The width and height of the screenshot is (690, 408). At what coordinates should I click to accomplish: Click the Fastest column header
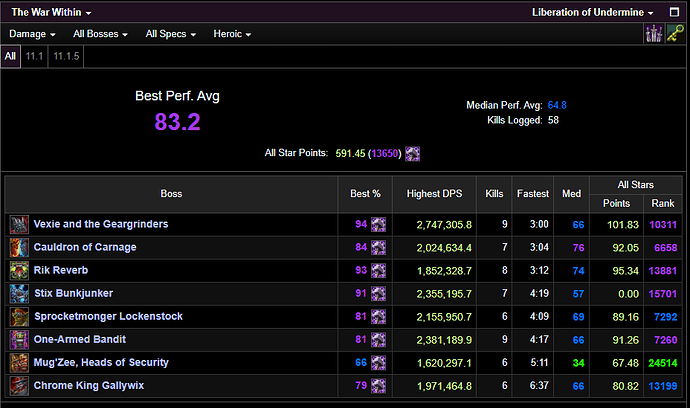tap(533, 194)
